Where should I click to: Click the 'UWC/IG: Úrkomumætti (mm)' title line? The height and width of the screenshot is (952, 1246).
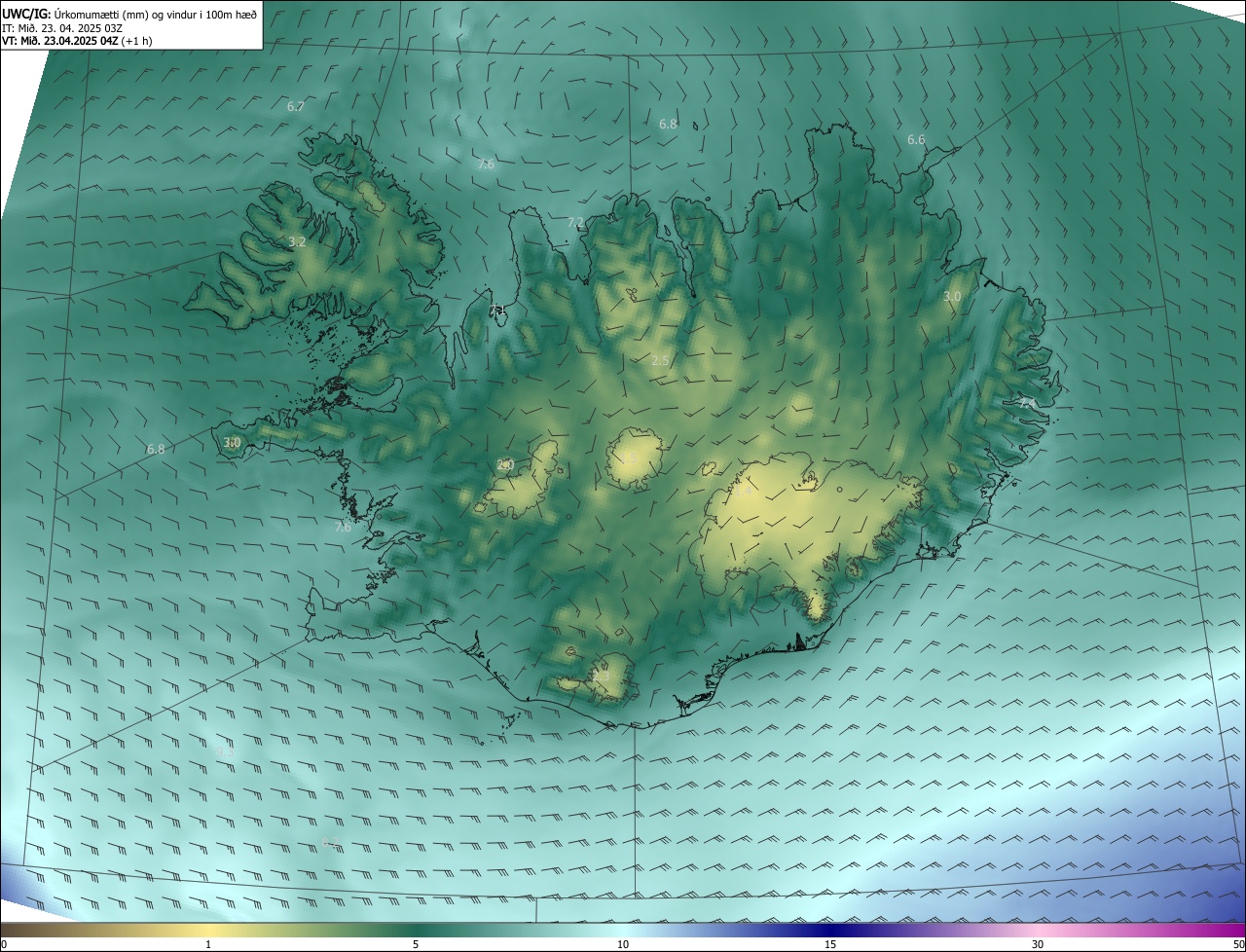(129, 14)
